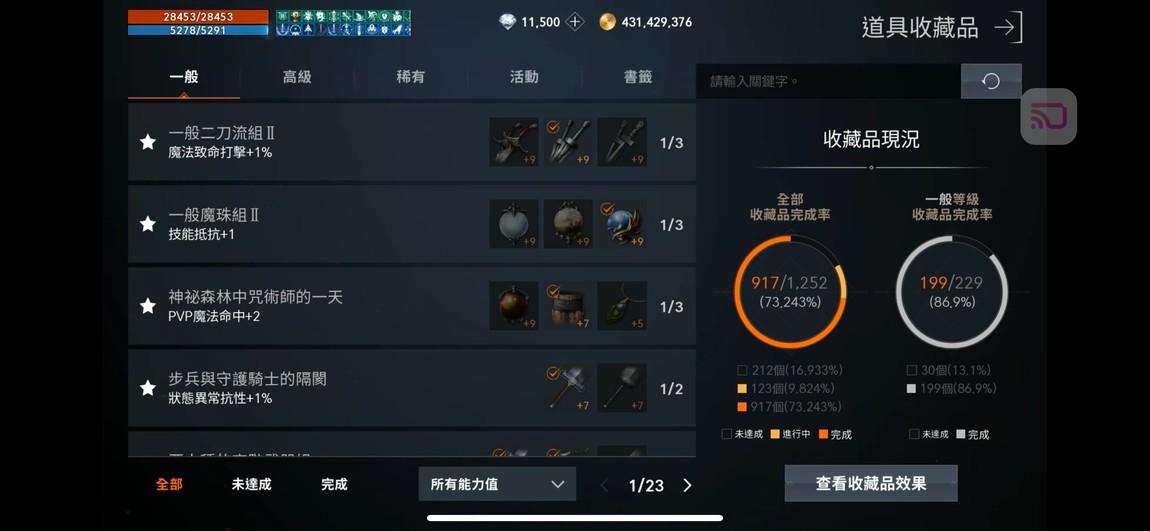Switch to the 高級 tab
The image size is (1150, 531).
[x=297, y=77]
